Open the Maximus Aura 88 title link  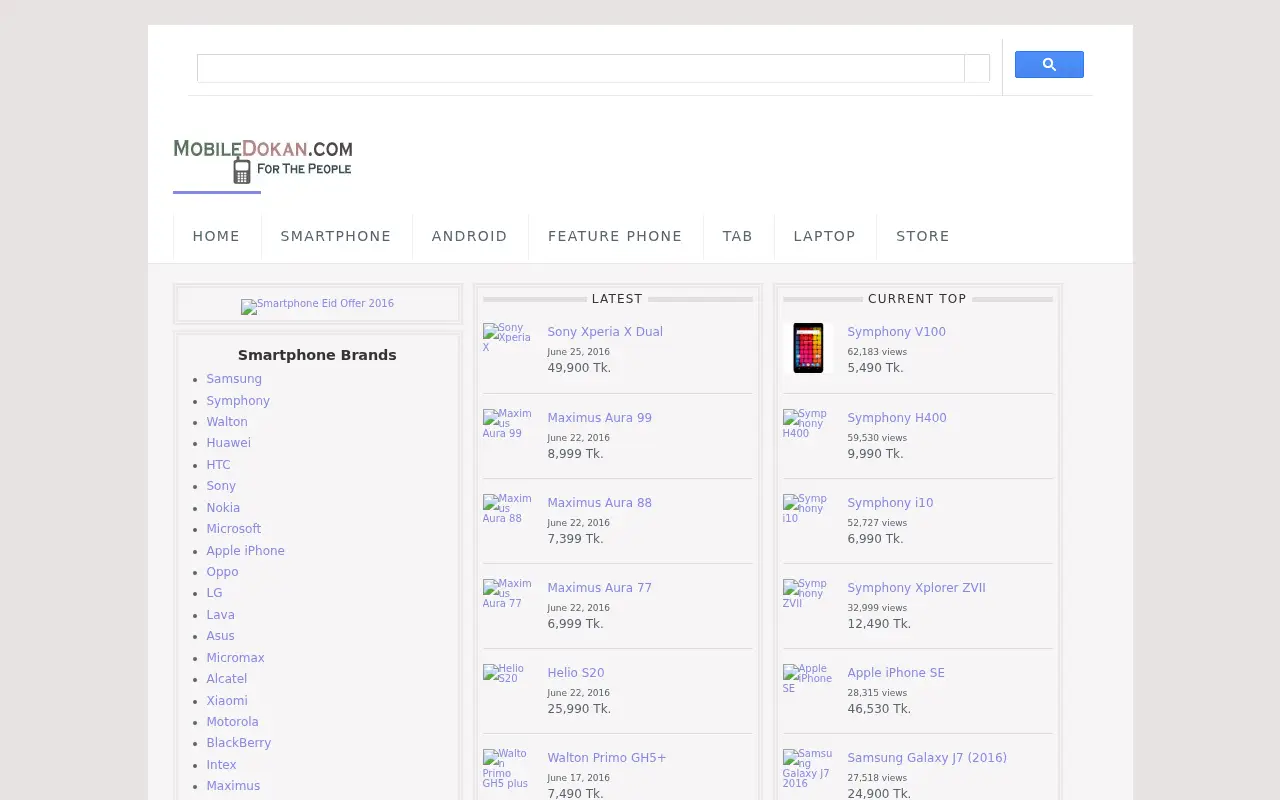point(599,503)
